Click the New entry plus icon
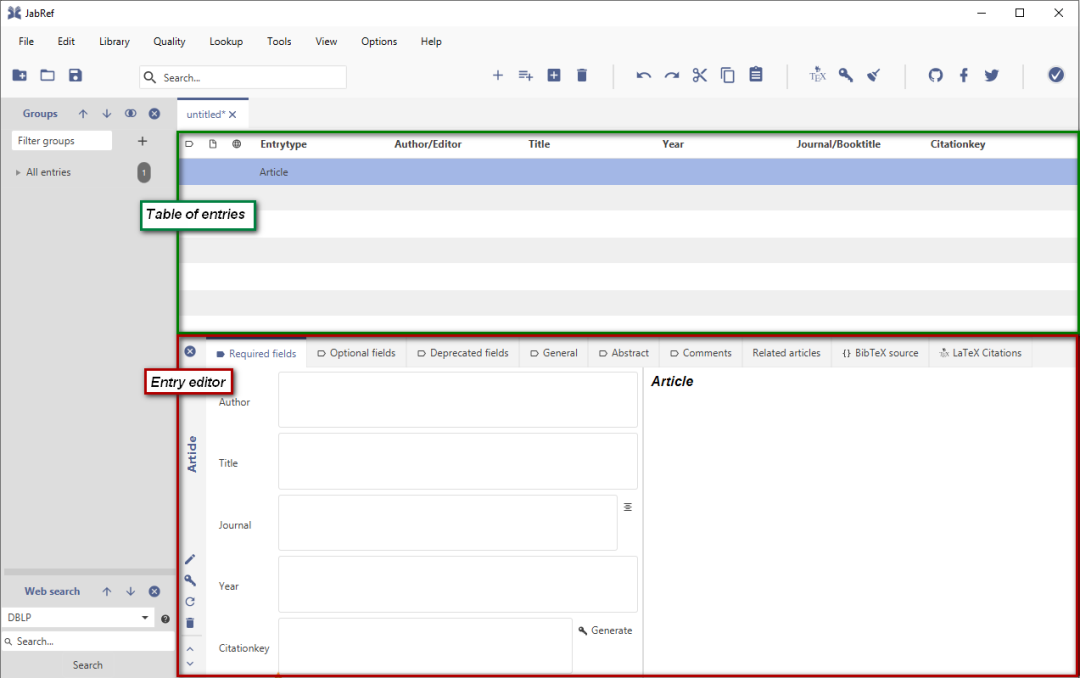Viewport: 1080px width, 678px height. click(498, 75)
